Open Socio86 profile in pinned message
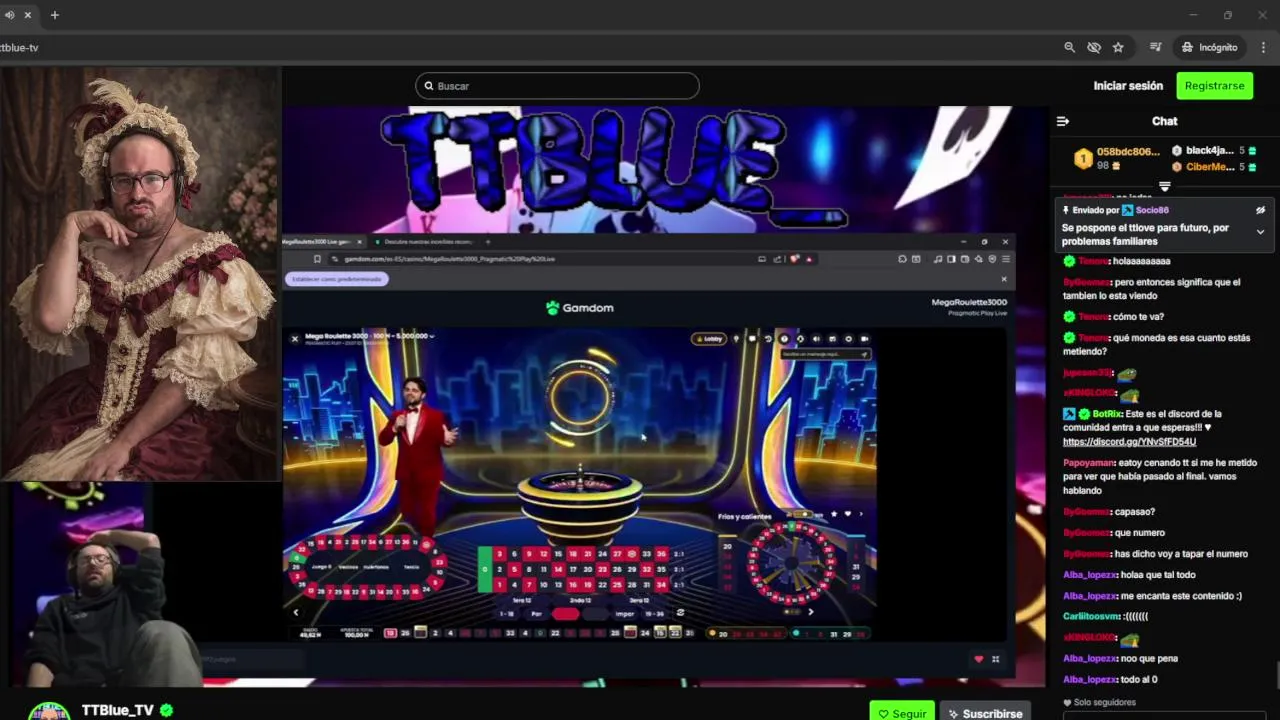Image resolution: width=1280 pixels, height=720 pixels. [x=1152, y=211]
